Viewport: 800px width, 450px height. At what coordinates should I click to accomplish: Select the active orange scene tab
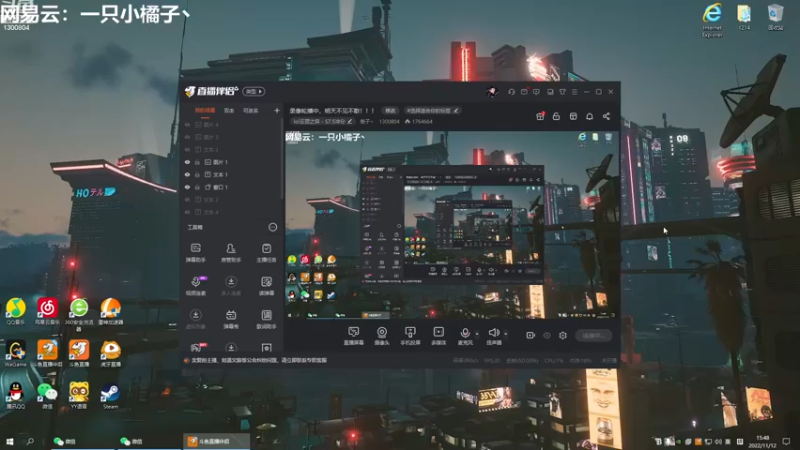205,110
